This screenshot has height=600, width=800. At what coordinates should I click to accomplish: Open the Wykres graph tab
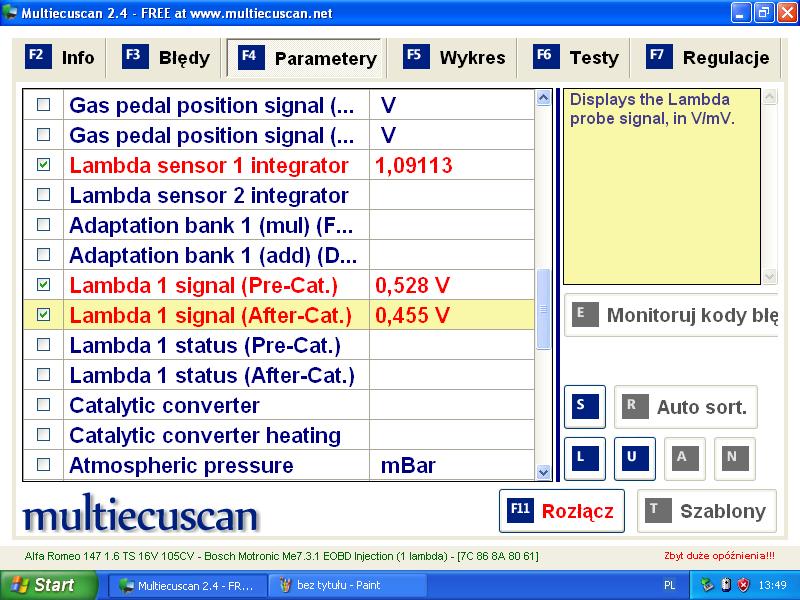pos(452,58)
